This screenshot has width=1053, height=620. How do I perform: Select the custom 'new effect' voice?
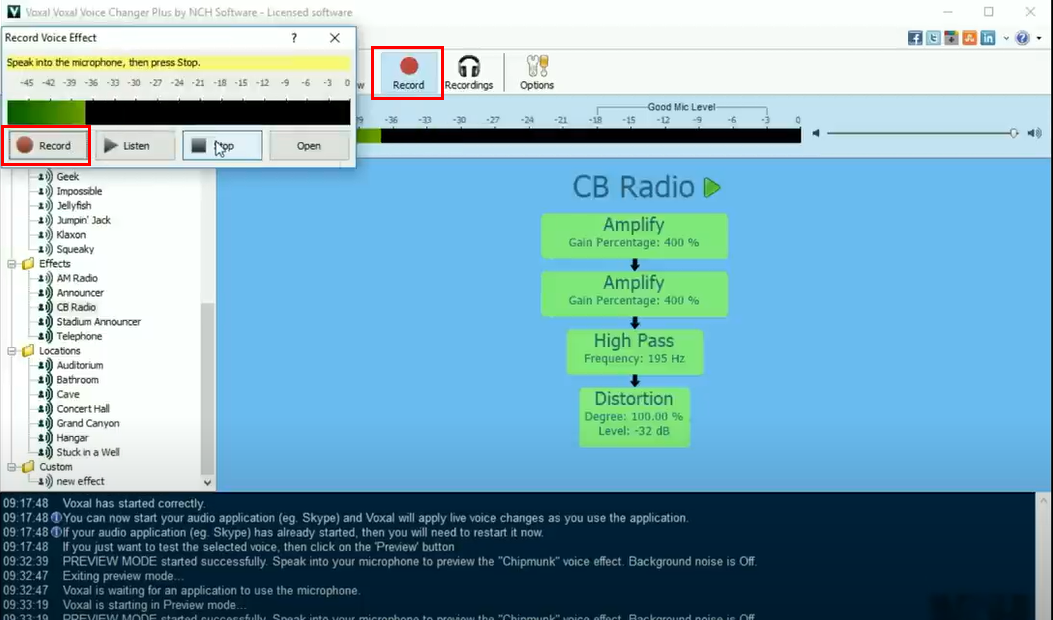[x=81, y=481]
